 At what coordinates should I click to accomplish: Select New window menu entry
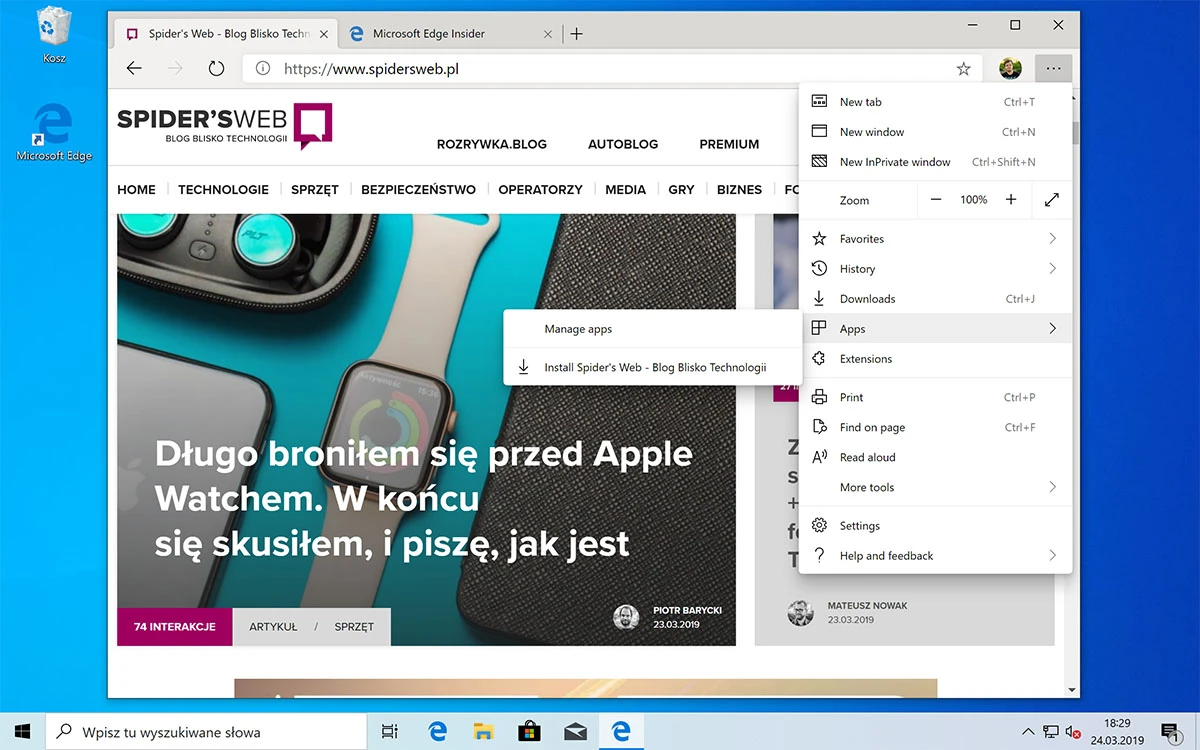point(935,132)
